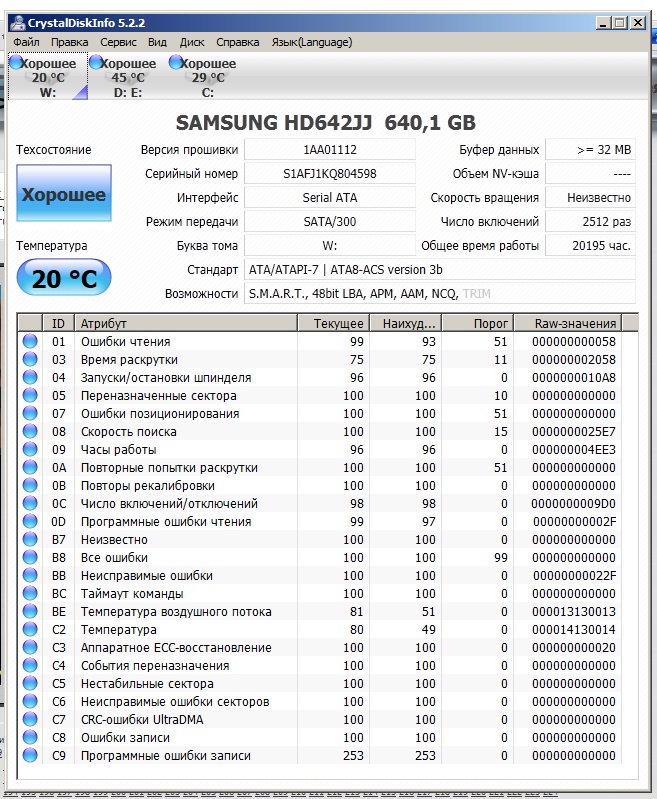Select the status icon for disk C:

pyautogui.click(x=176, y=63)
